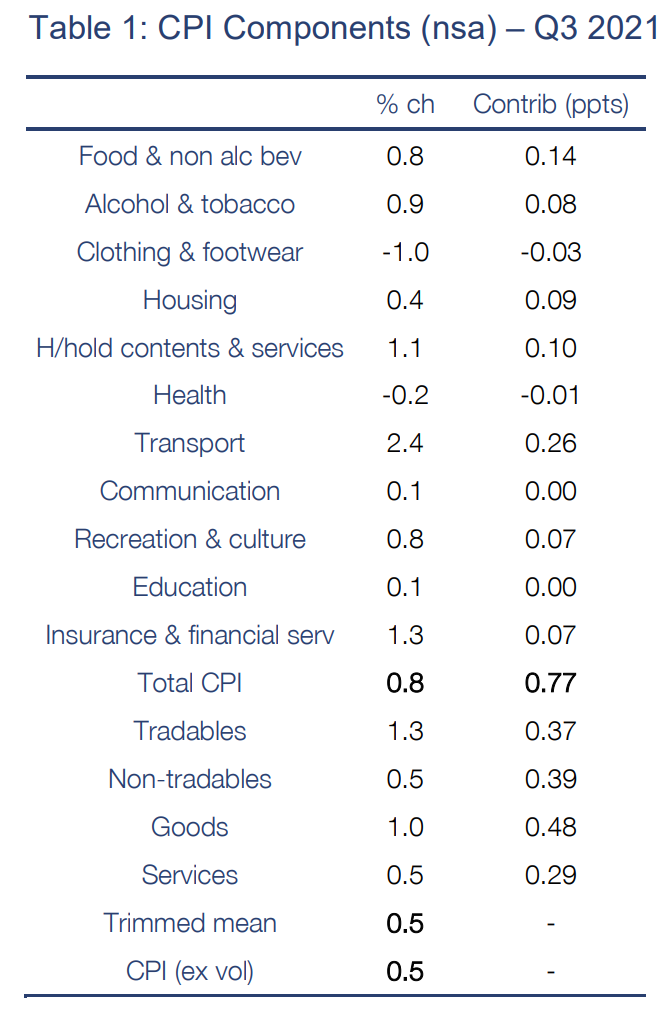Select the "% ch" column header
The width and height of the screenshot is (668, 1013).
(x=405, y=104)
